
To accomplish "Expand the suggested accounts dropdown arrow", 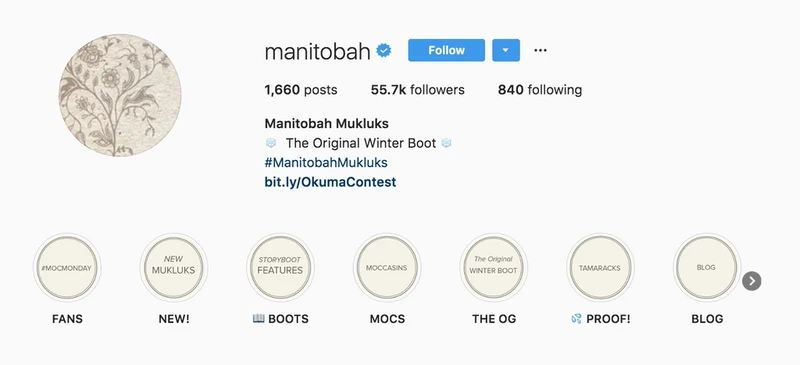I will pos(506,50).
